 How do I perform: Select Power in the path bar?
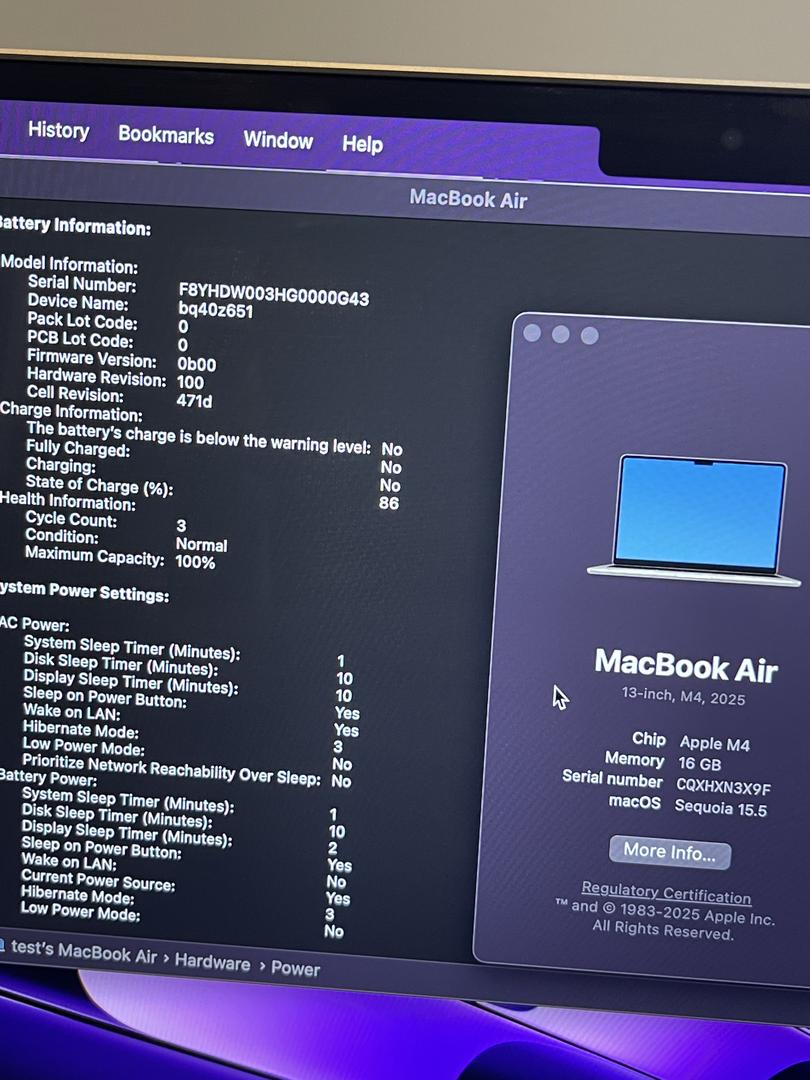295,968
